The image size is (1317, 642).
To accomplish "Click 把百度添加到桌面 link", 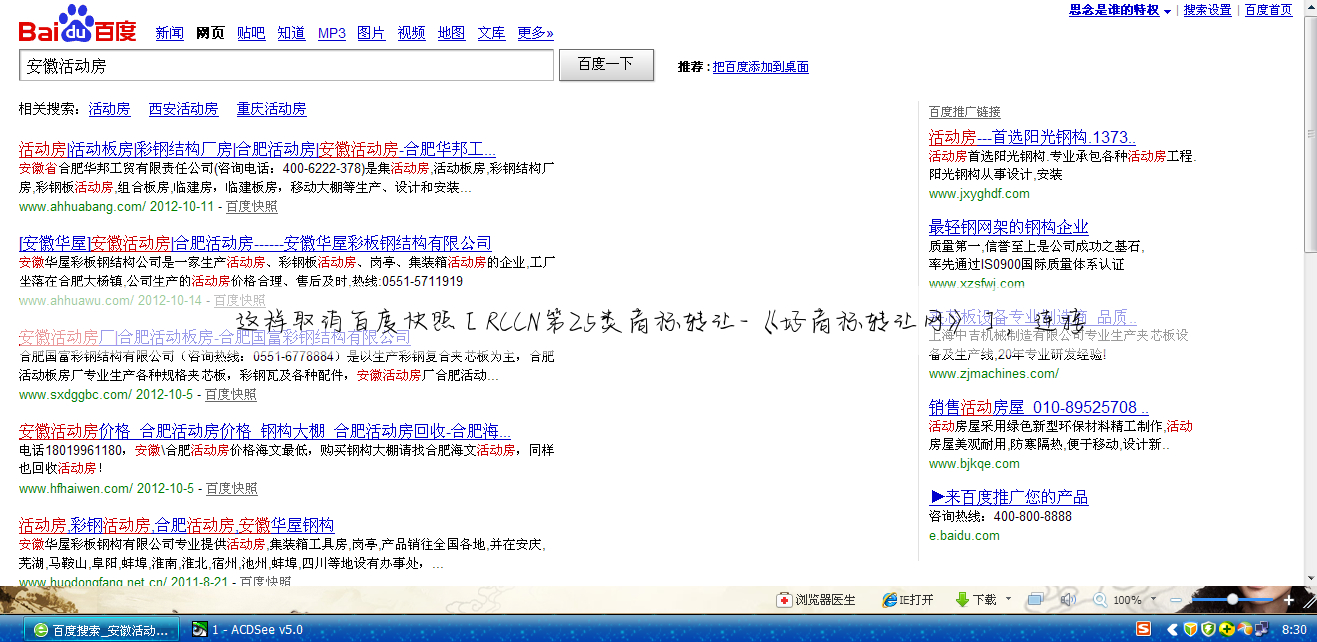I will click(761, 67).
